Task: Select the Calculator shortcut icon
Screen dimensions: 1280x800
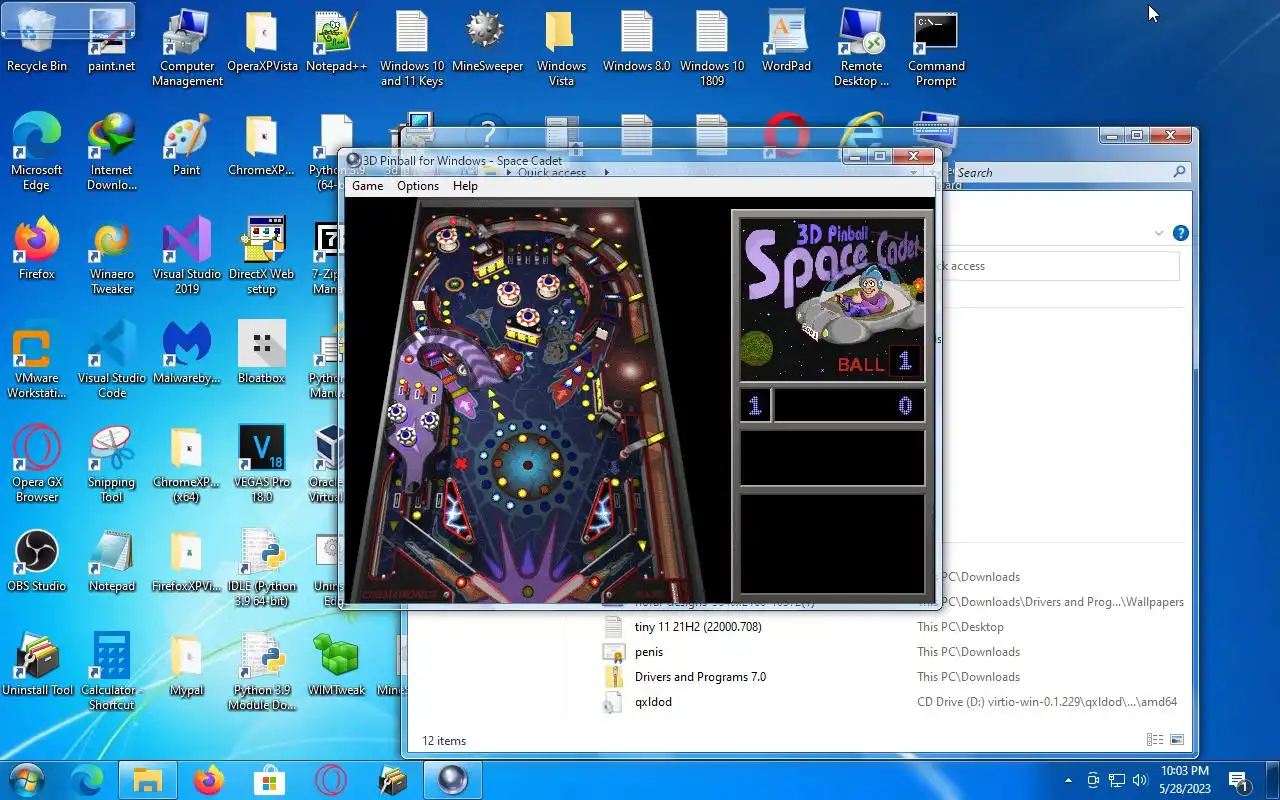Action: (x=112, y=672)
